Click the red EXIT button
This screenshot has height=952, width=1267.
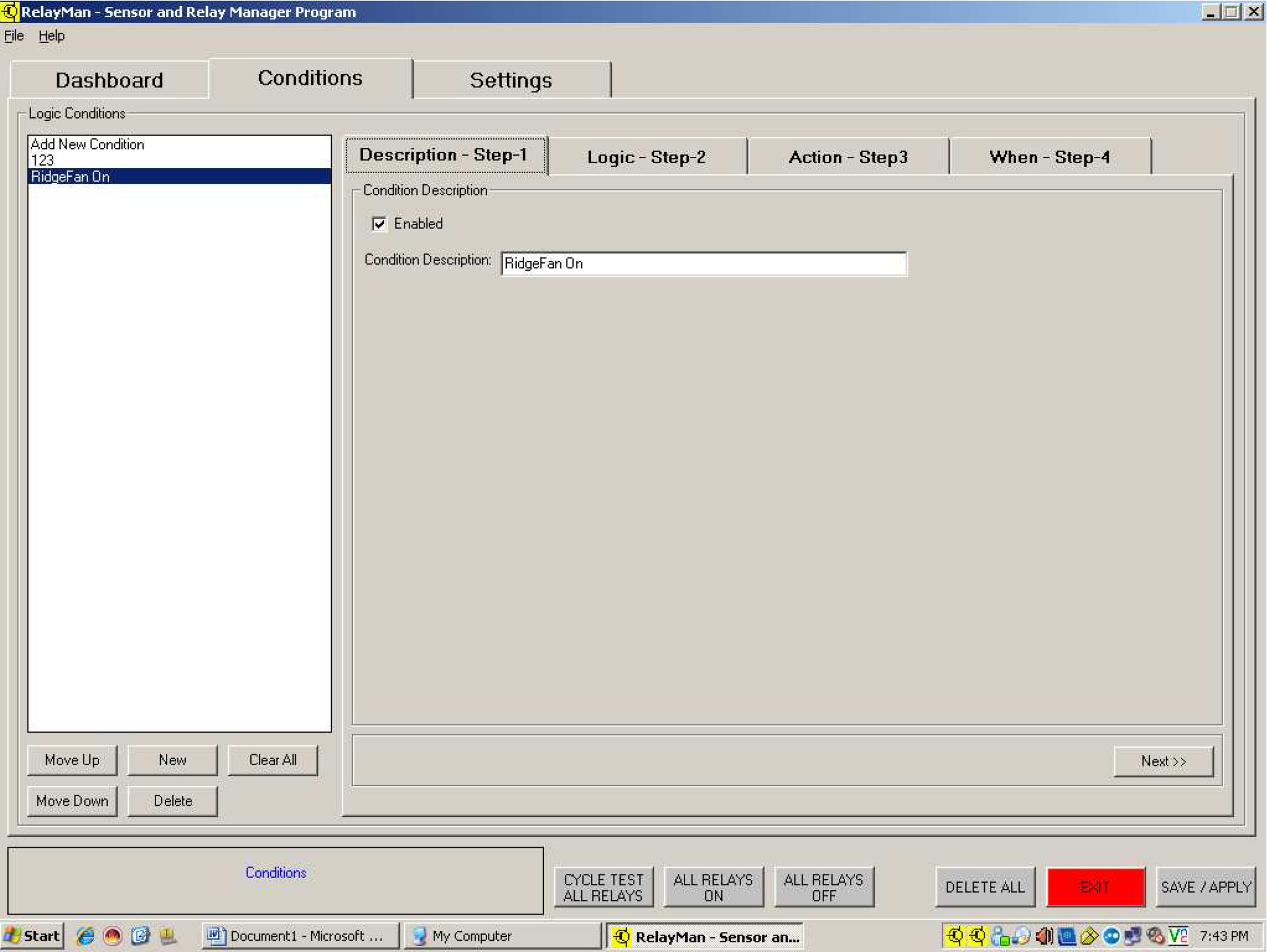(1095, 887)
